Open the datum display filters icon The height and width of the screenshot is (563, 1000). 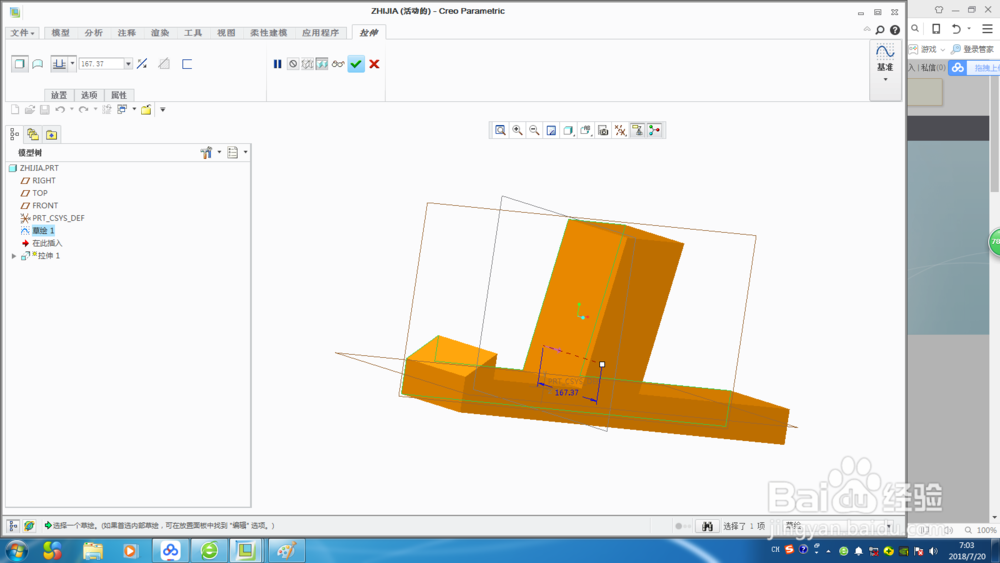tap(621, 130)
